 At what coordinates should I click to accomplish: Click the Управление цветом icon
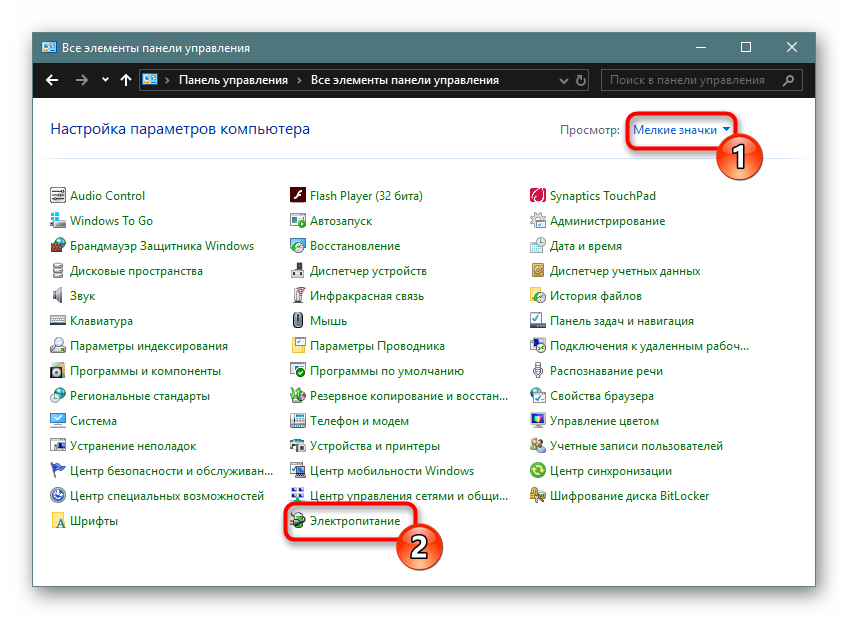click(x=538, y=420)
